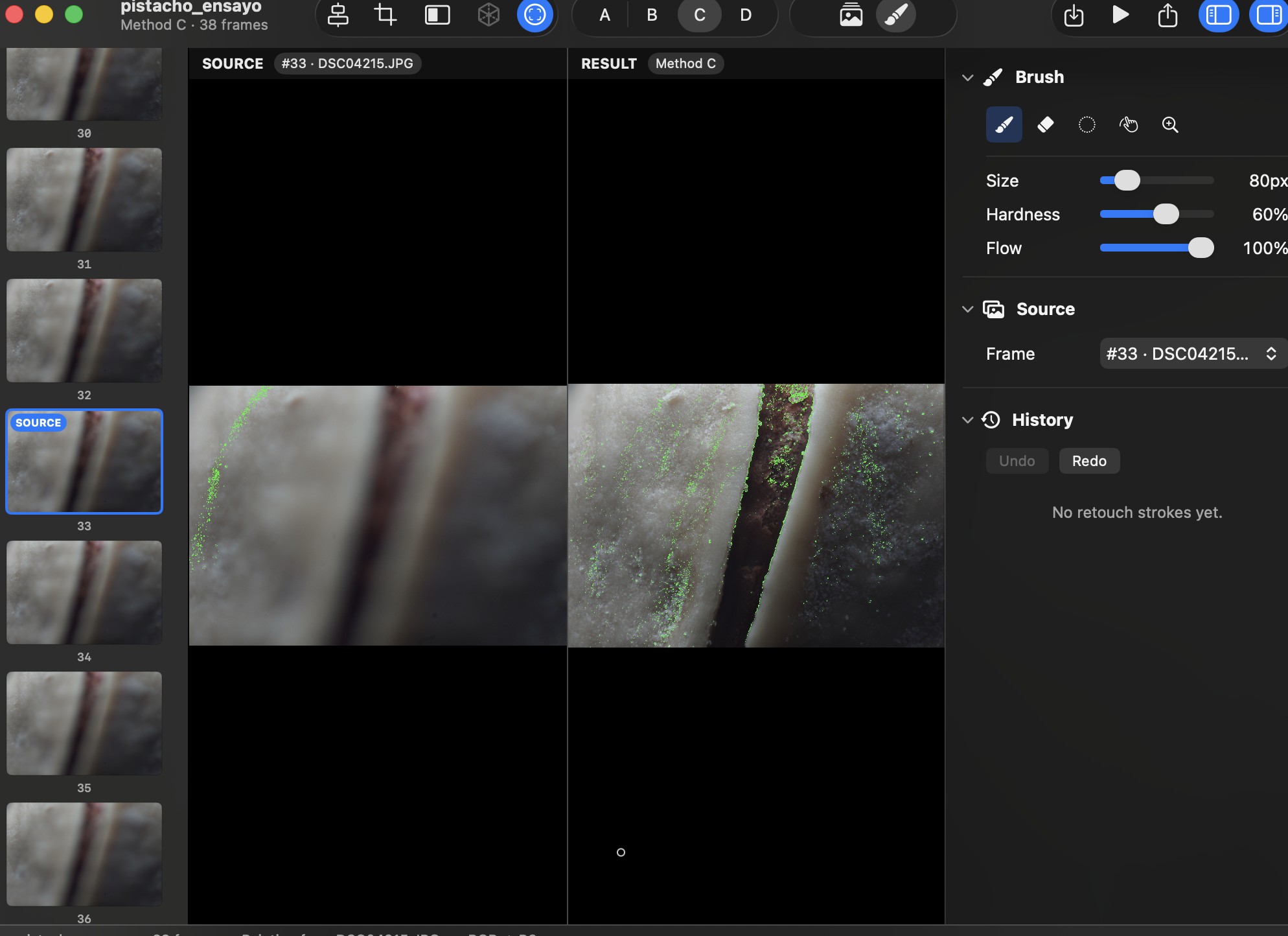Select frame thumbnail 30

point(84,84)
